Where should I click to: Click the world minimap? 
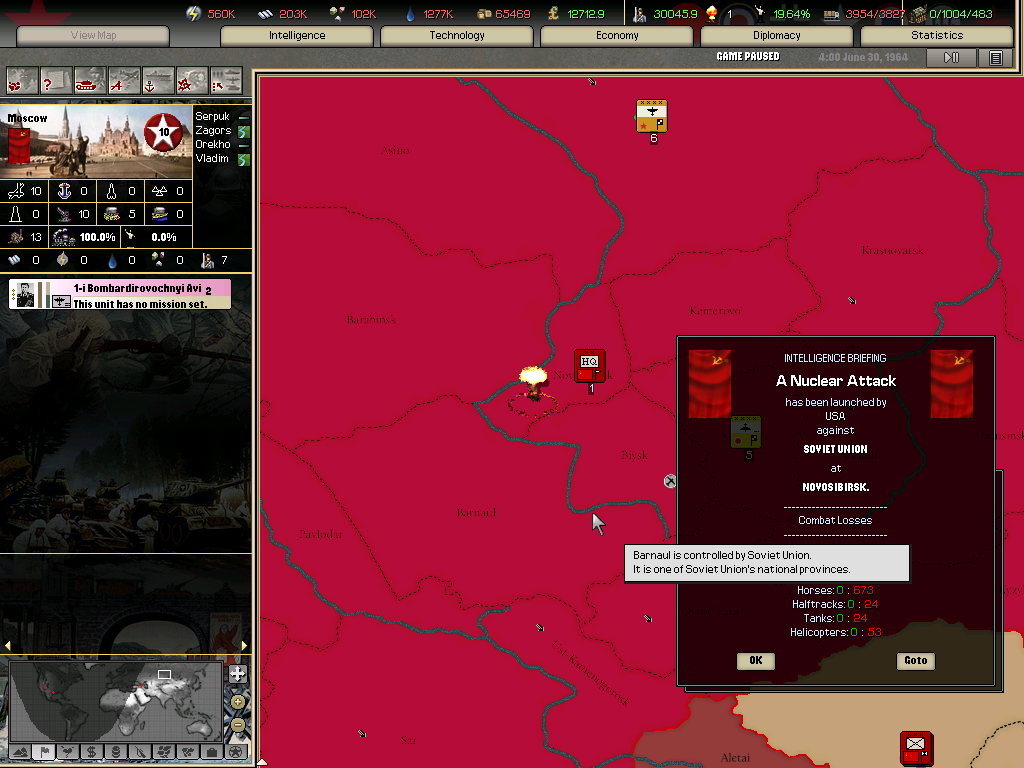115,700
